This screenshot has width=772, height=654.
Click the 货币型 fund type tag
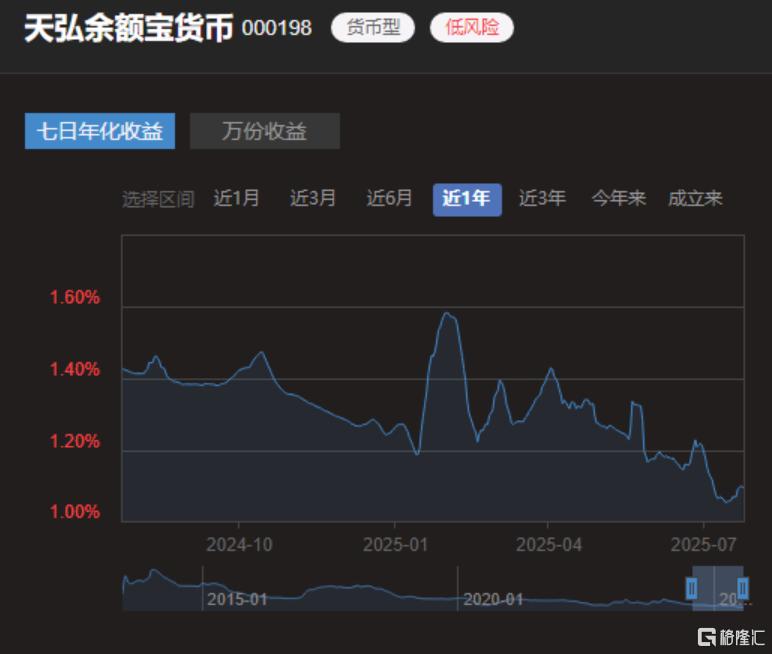[x=373, y=28]
